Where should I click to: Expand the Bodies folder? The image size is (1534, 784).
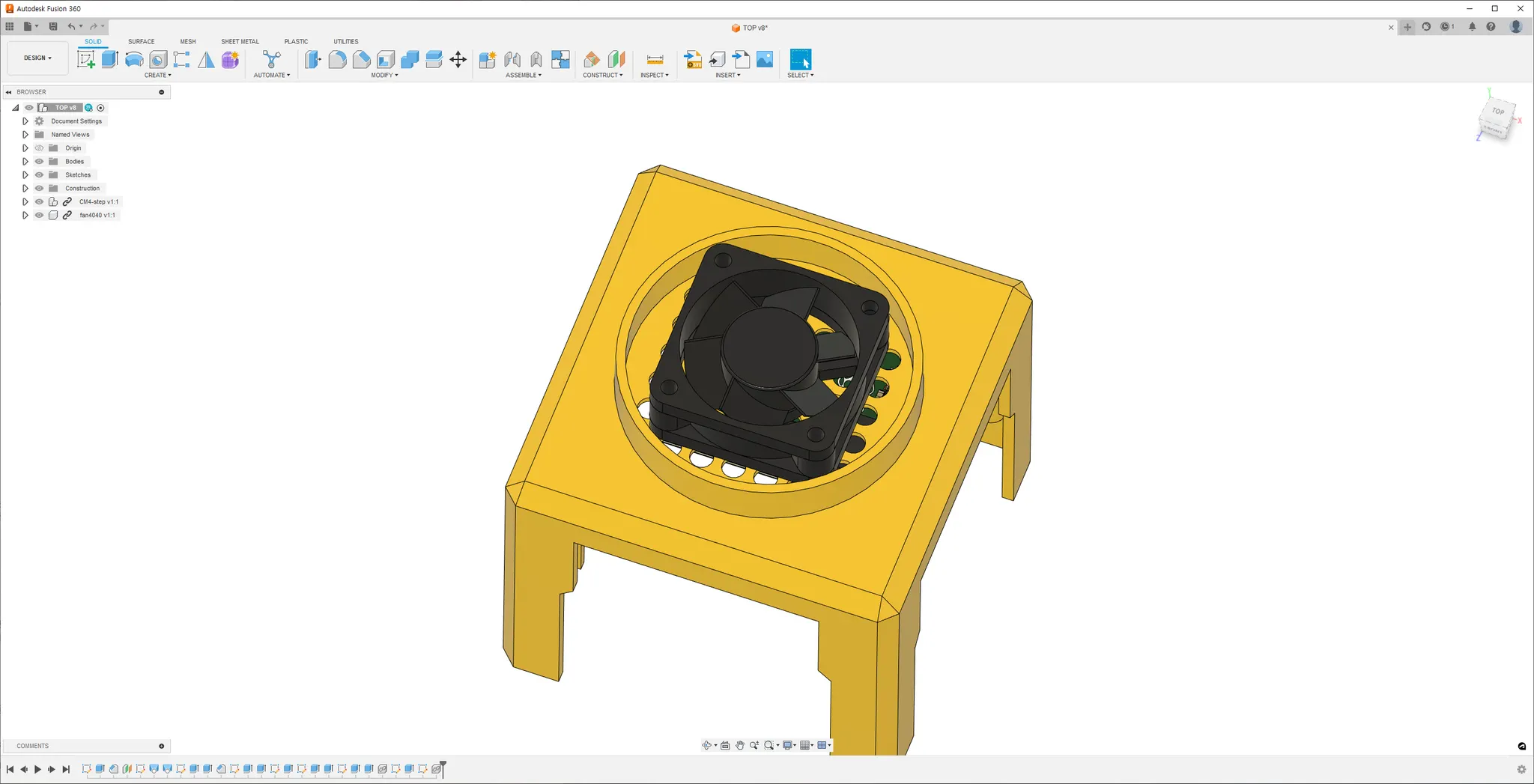(x=25, y=162)
